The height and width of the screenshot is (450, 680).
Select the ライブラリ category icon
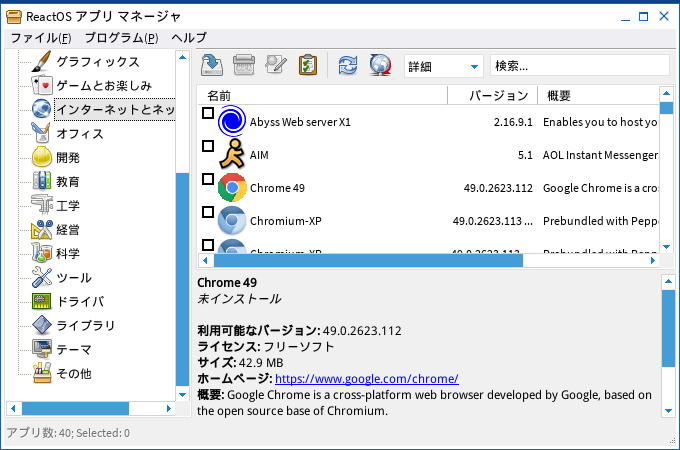pos(42,325)
